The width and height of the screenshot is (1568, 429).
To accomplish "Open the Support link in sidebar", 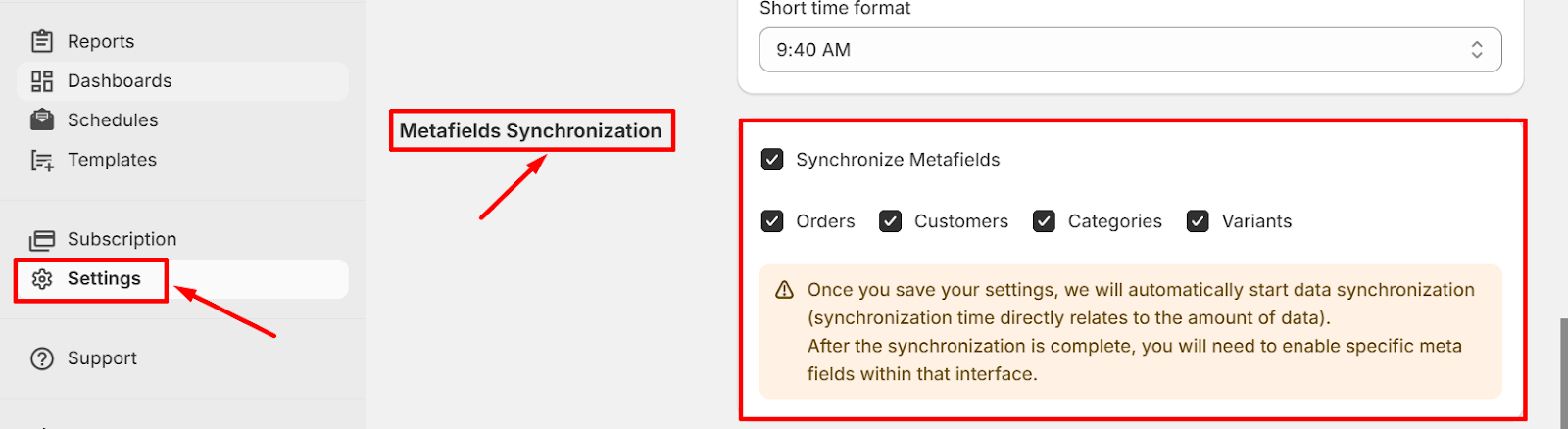I will [102, 358].
